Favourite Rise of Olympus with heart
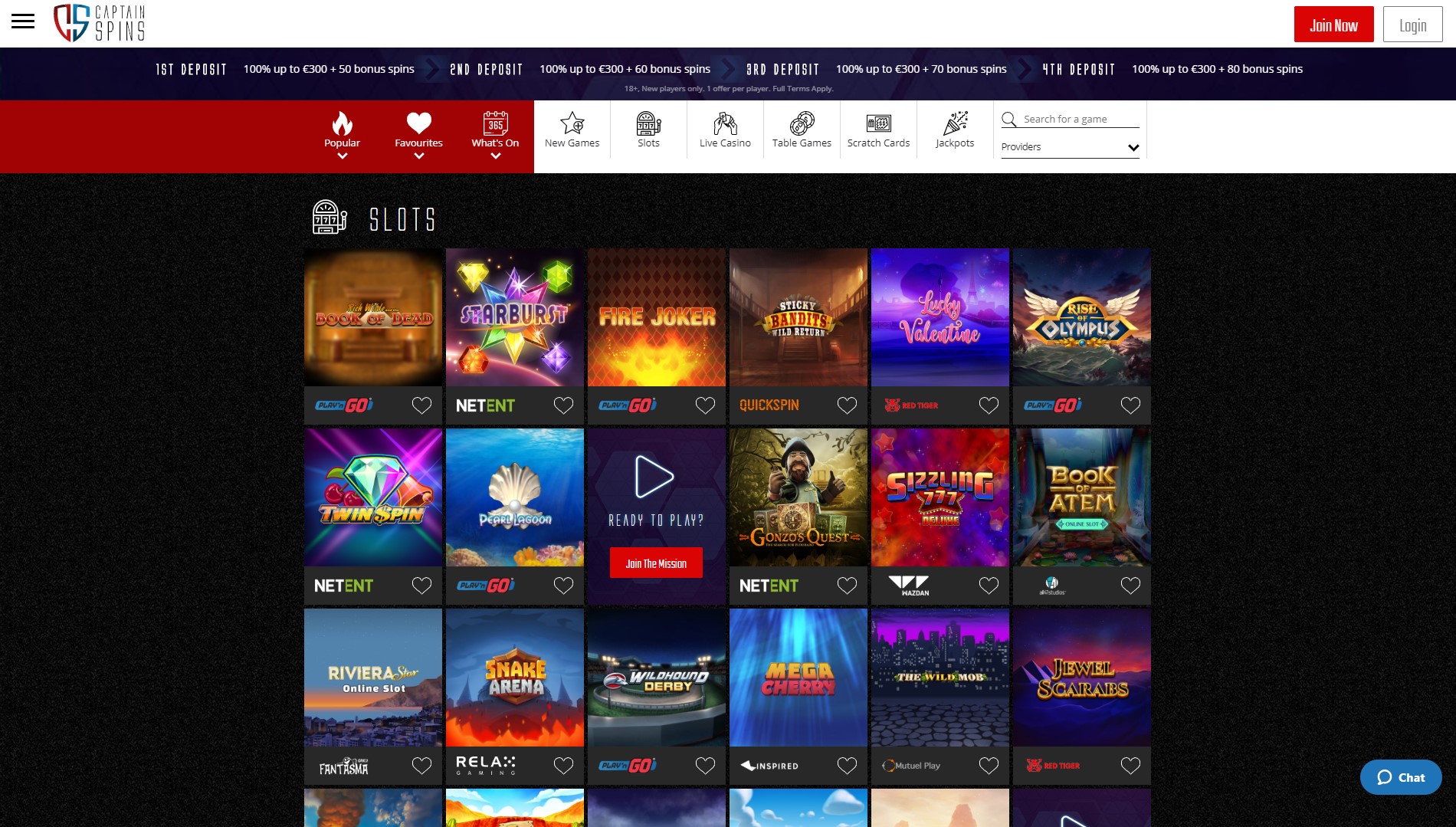 (x=1130, y=405)
